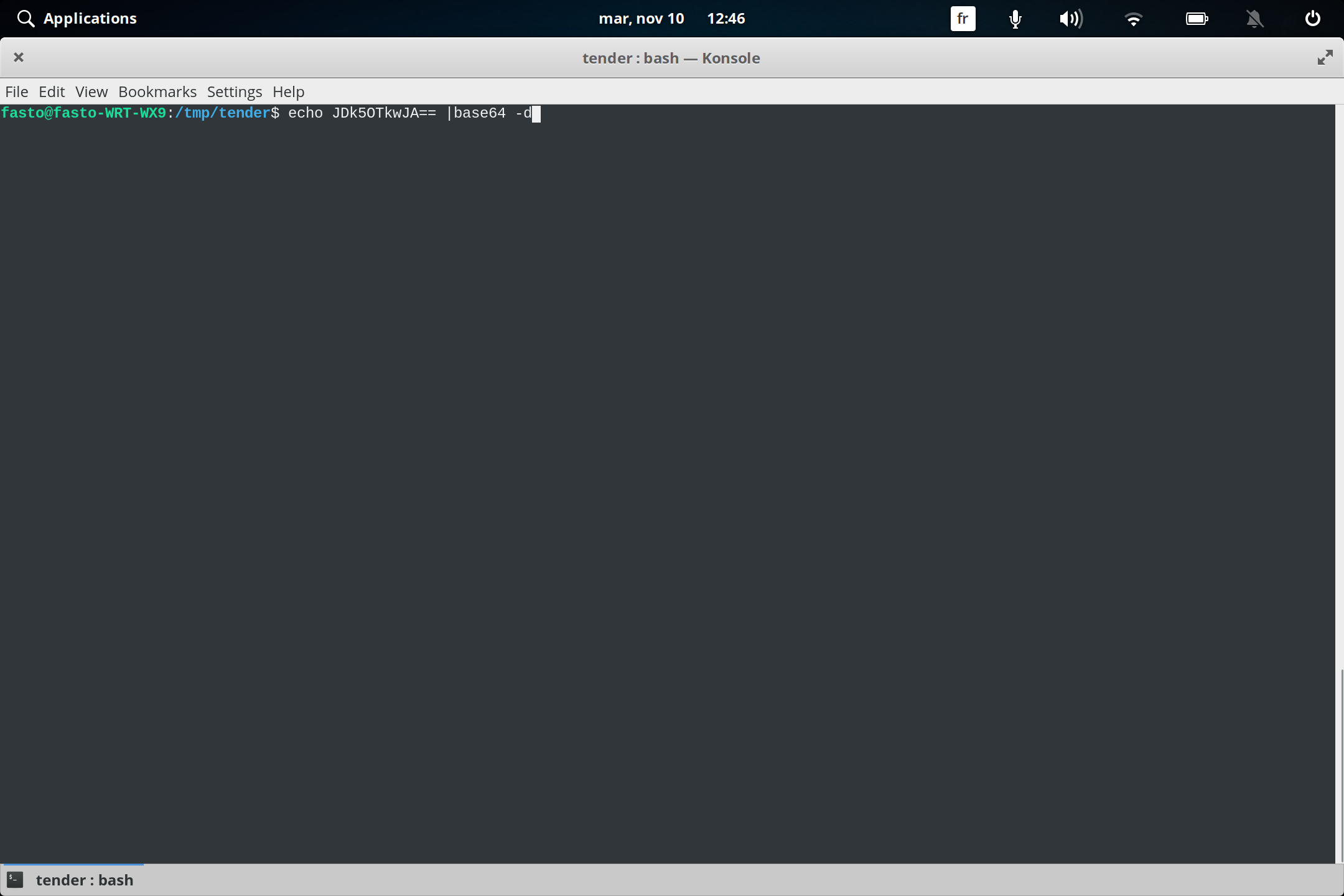The height and width of the screenshot is (896, 1344).
Task: Click the microphone status icon
Action: [1014, 19]
